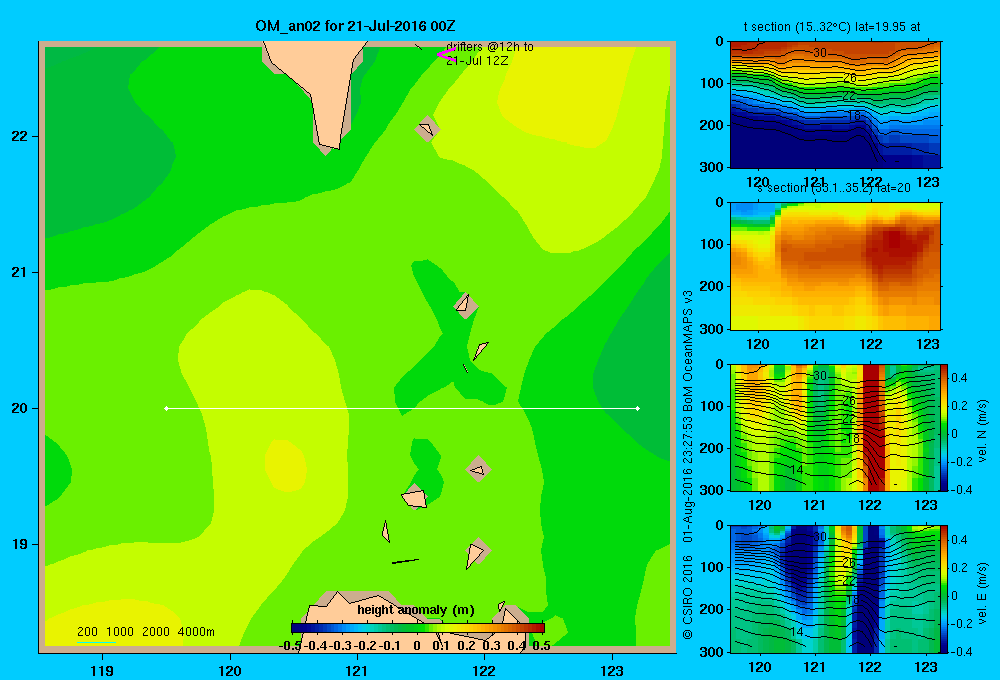Open the eastward velocity section plot

(x=835, y=589)
